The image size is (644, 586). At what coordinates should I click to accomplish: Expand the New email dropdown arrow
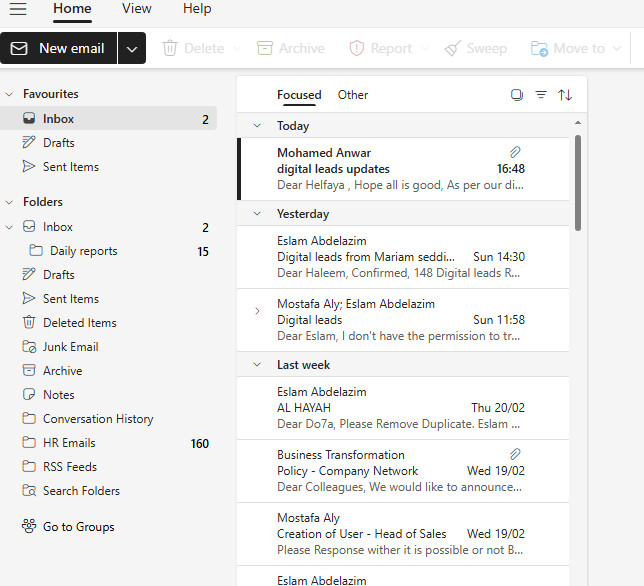click(x=132, y=48)
